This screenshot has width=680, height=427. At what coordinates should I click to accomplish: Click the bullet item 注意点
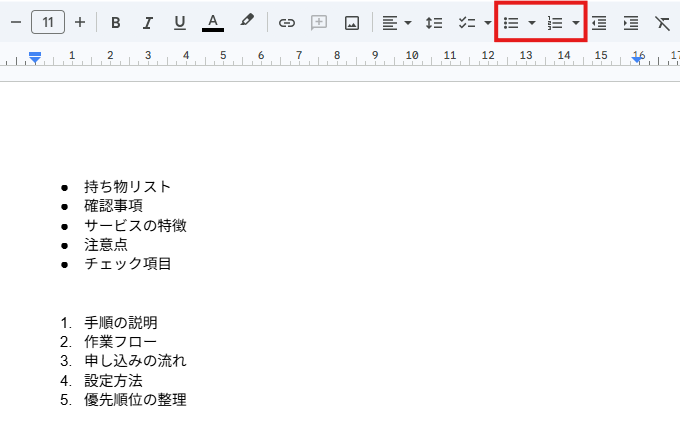click(106, 245)
